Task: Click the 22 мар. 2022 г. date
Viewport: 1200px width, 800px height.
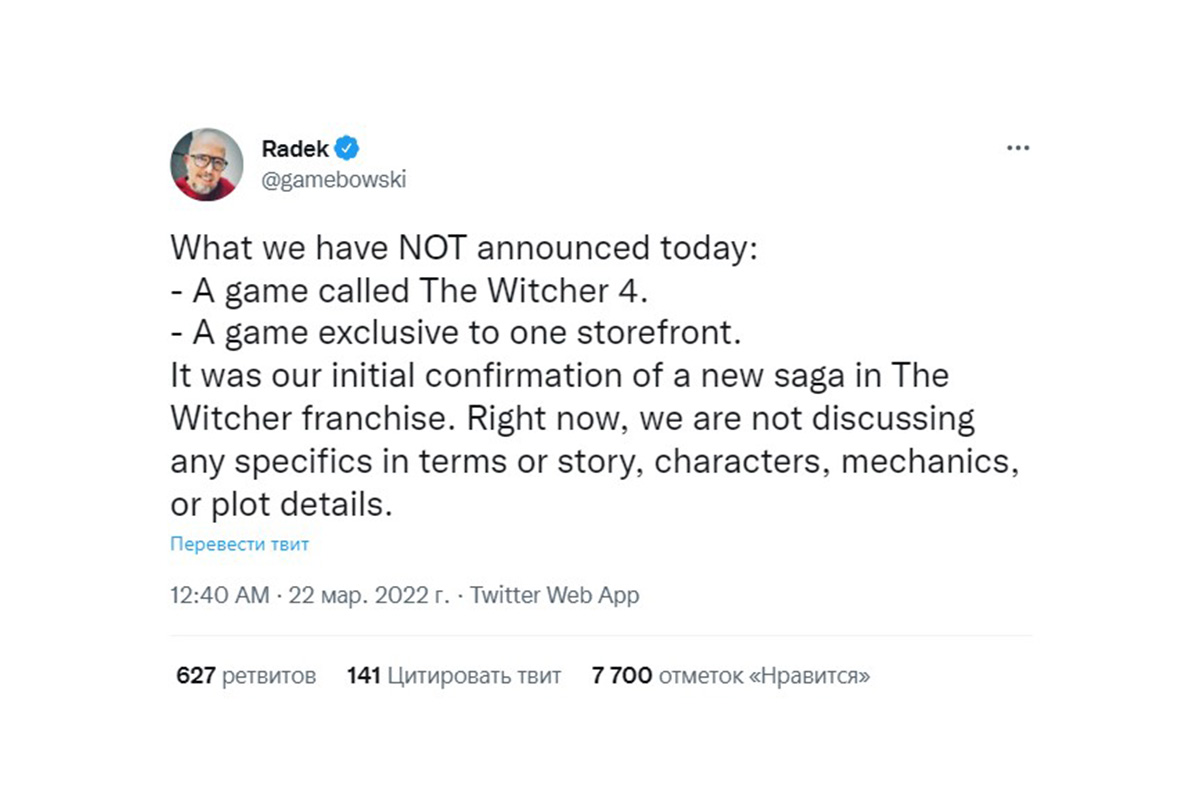Action: point(368,595)
